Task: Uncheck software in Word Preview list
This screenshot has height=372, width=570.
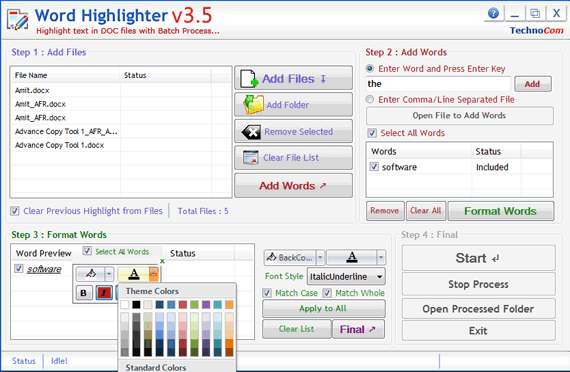Action: (x=19, y=268)
